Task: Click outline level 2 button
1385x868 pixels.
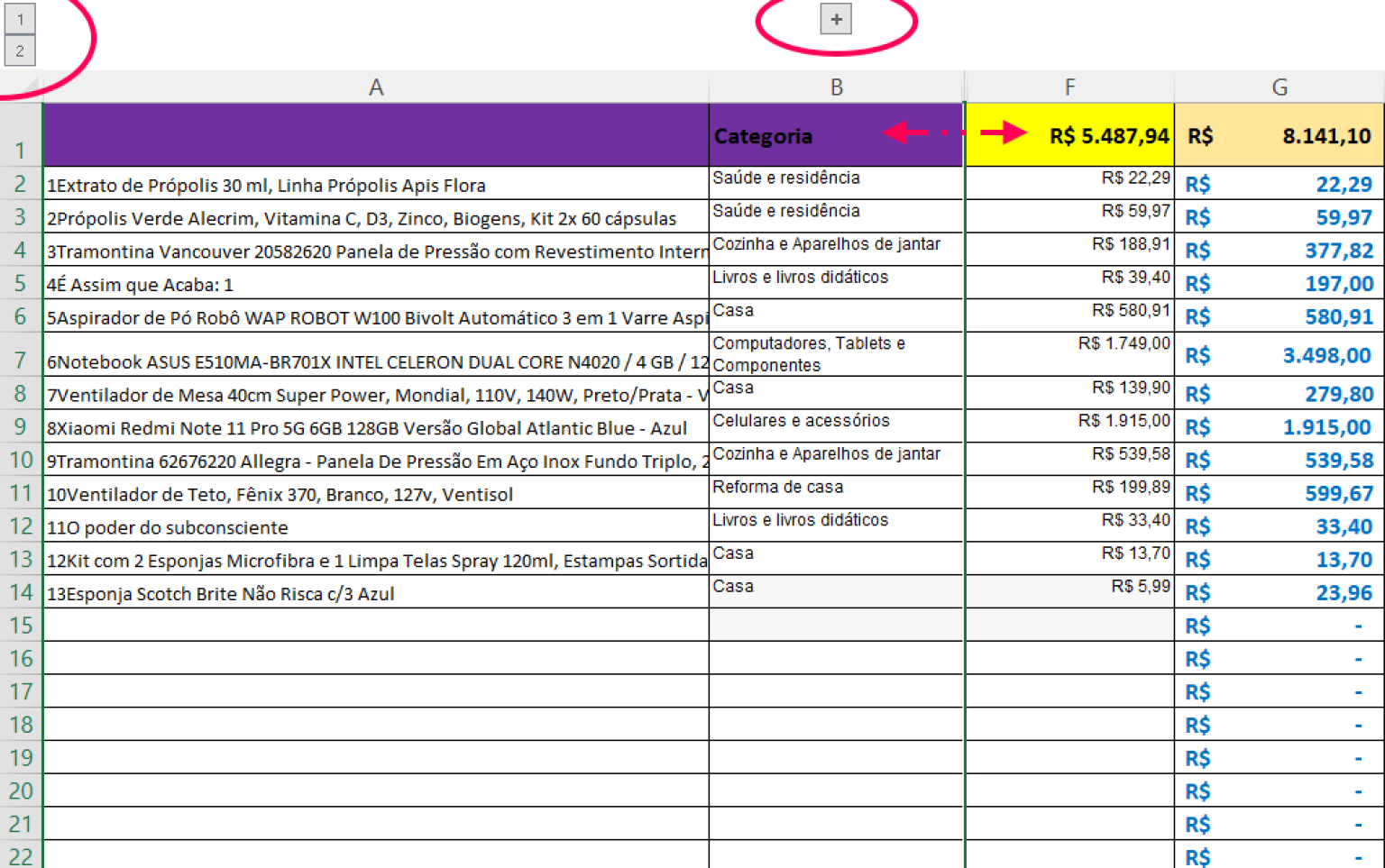Action: pos(20,50)
